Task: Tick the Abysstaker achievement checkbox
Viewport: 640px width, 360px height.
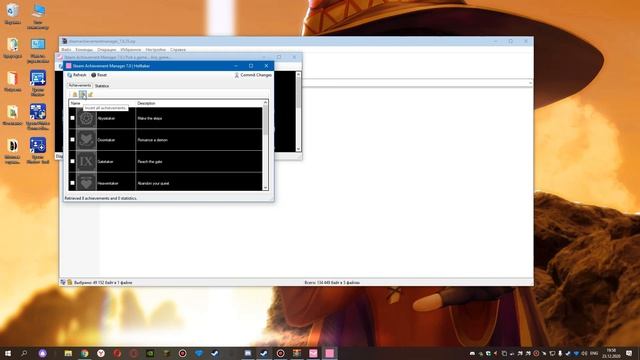Action: [73, 118]
